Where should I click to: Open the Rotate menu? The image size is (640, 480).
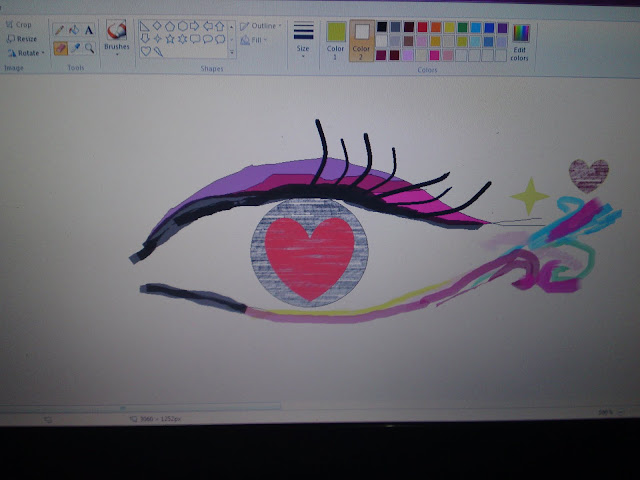pos(26,53)
